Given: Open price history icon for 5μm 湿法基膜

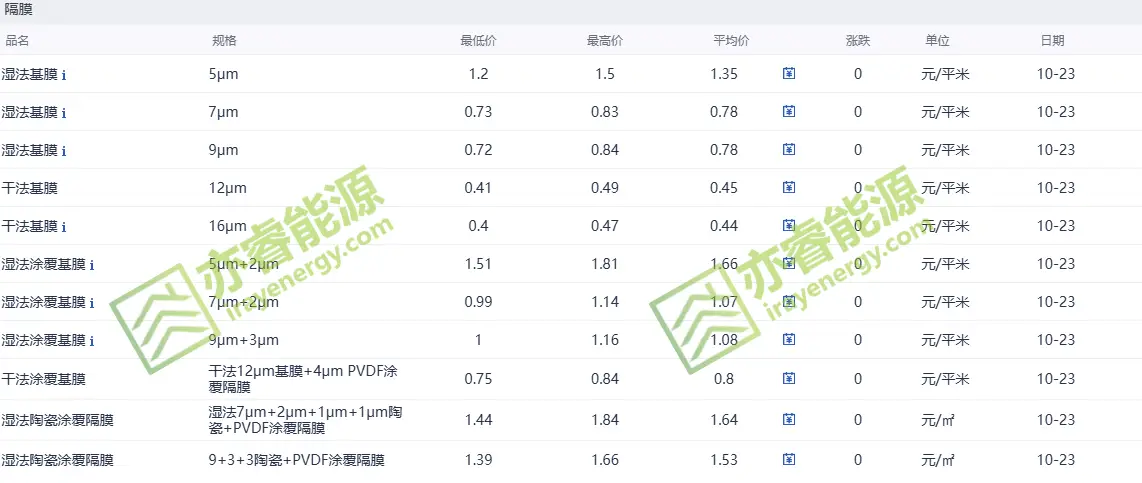Looking at the screenshot, I should [x=789, y=74].
